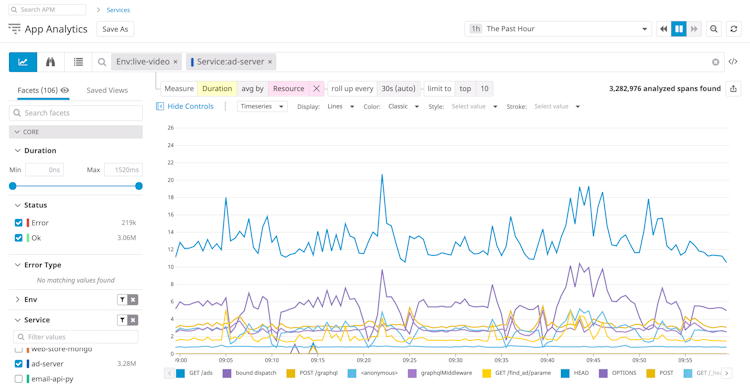Focus the Search APM field
The width and height of the screenshot is (750, 389).
pos(47,10)
